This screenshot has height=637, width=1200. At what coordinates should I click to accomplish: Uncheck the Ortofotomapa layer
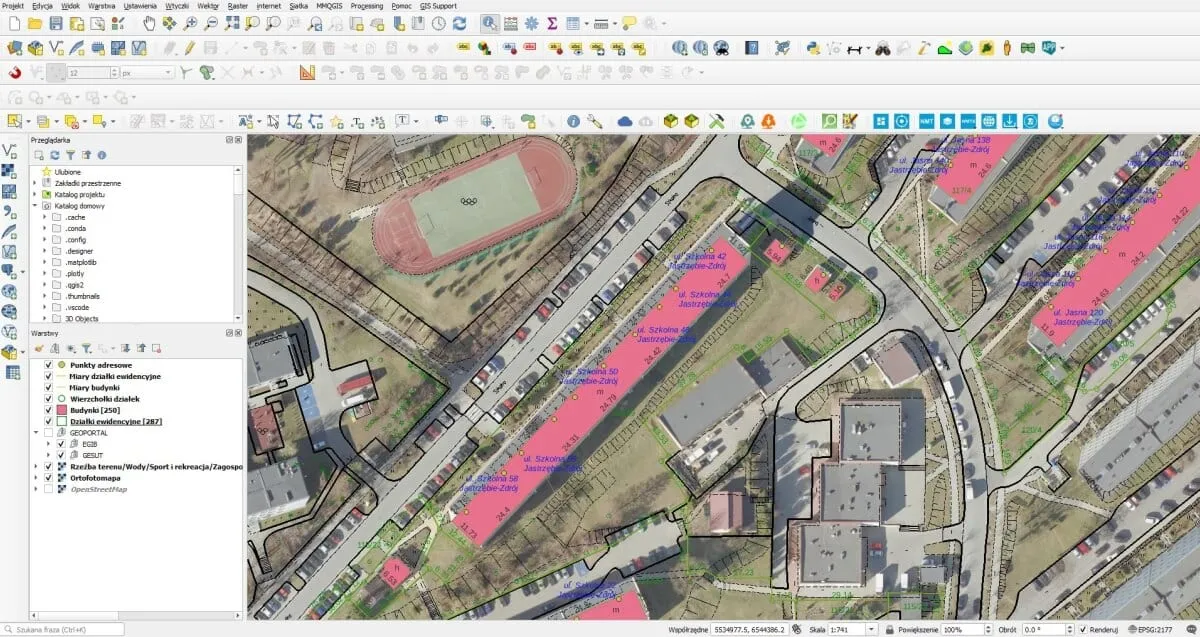[47, 478]
